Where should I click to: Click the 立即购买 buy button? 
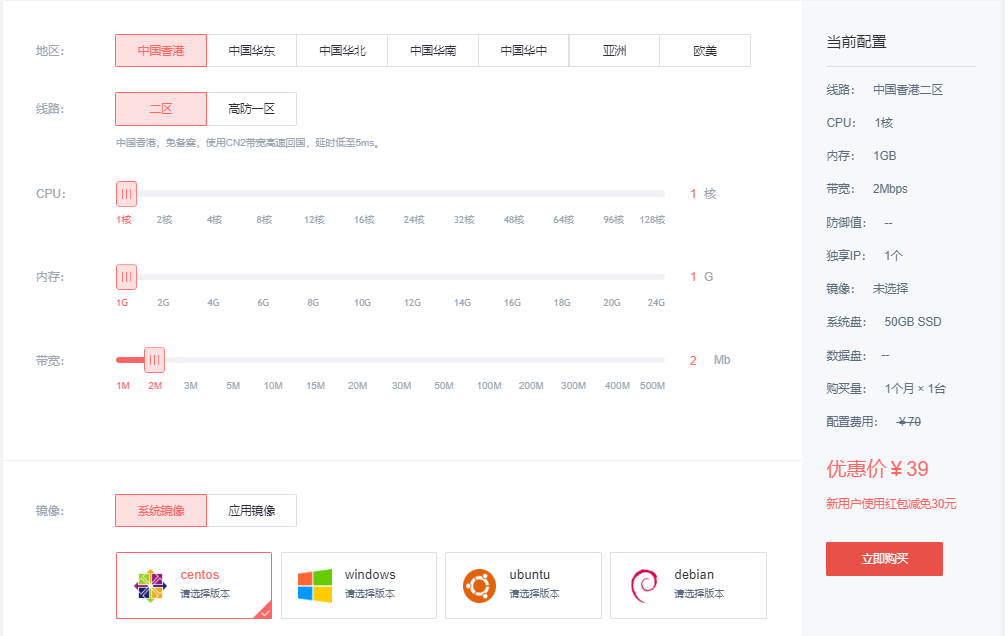[885, 559]
